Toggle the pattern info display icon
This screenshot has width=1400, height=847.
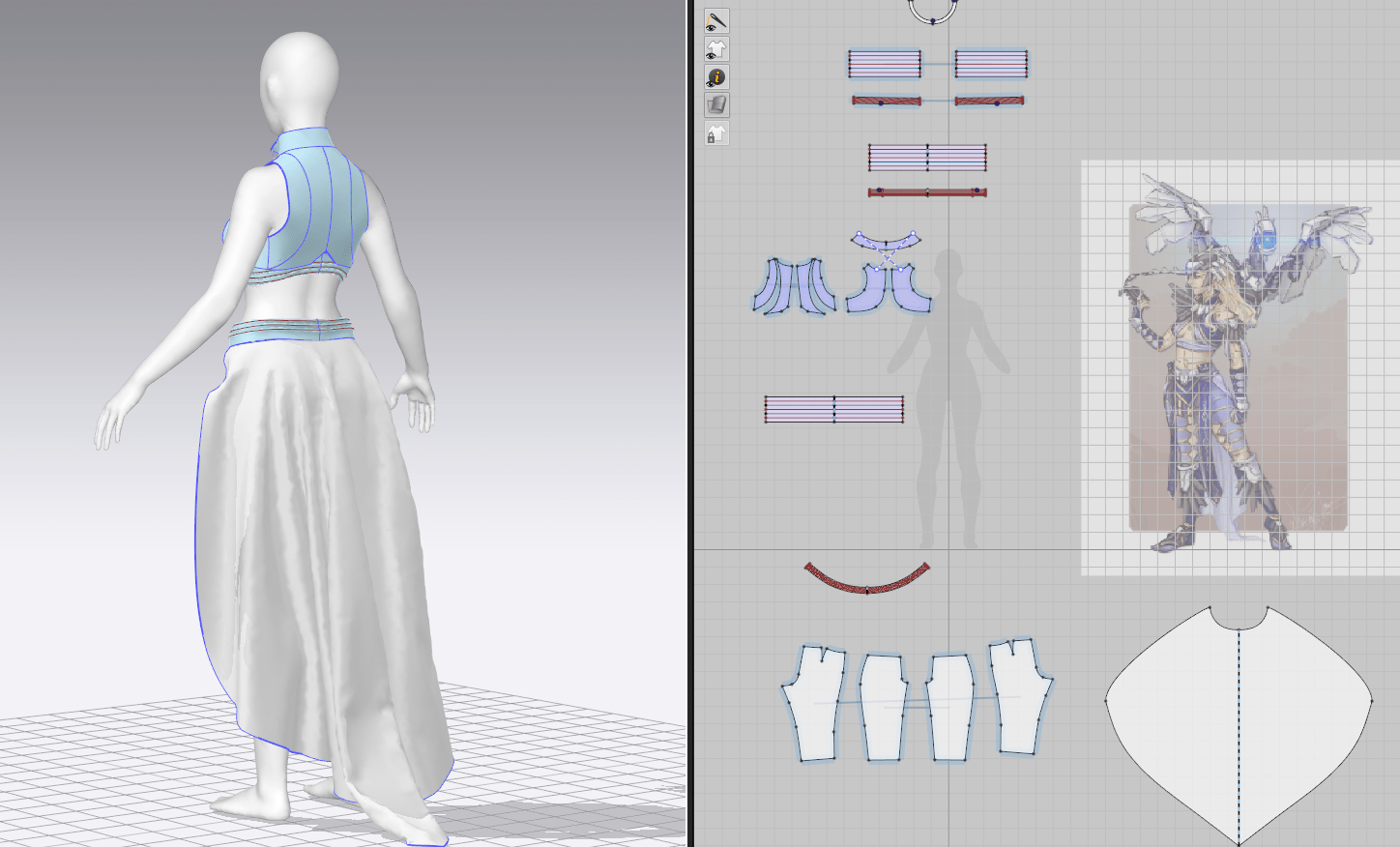point(715,77)
